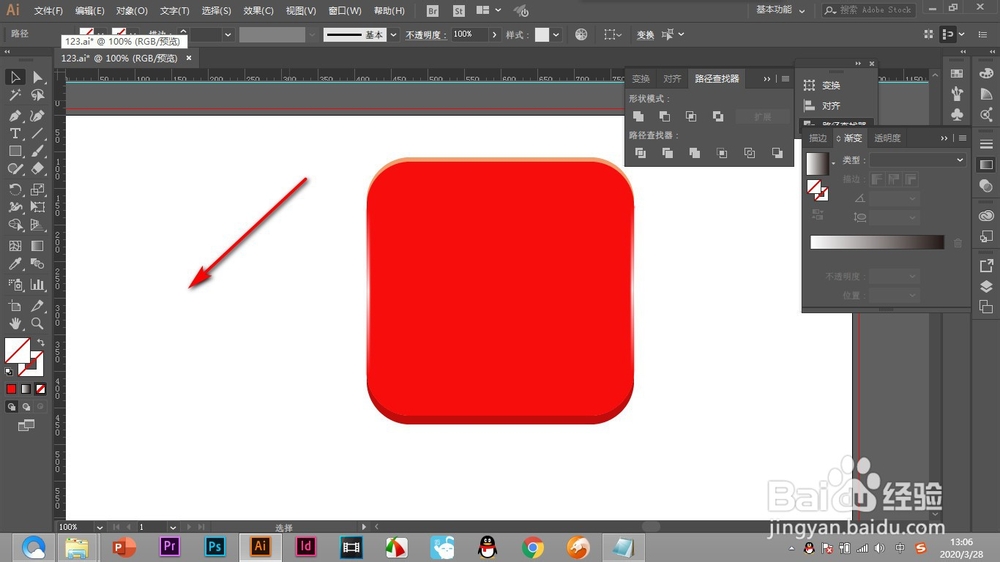Viewport: 1000px width, 562px height.
Task: Select the Paintbrush tool
Action: tap(38, 151)
